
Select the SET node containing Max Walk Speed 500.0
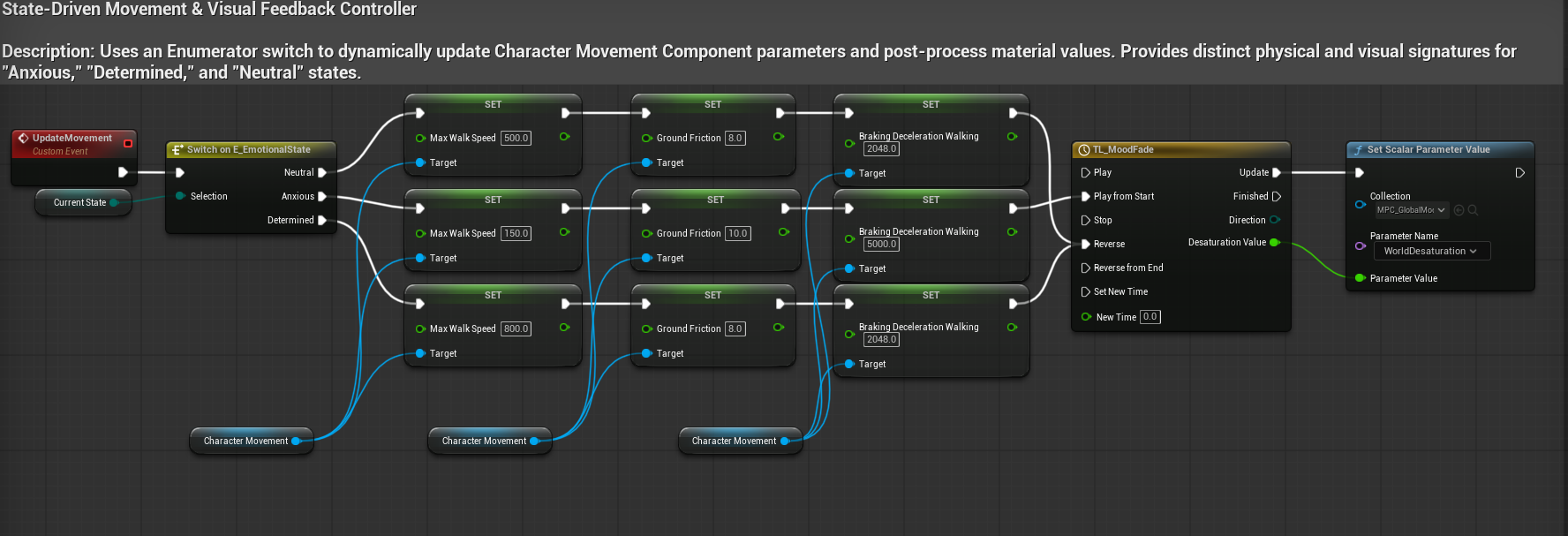[x=493, y=135]
